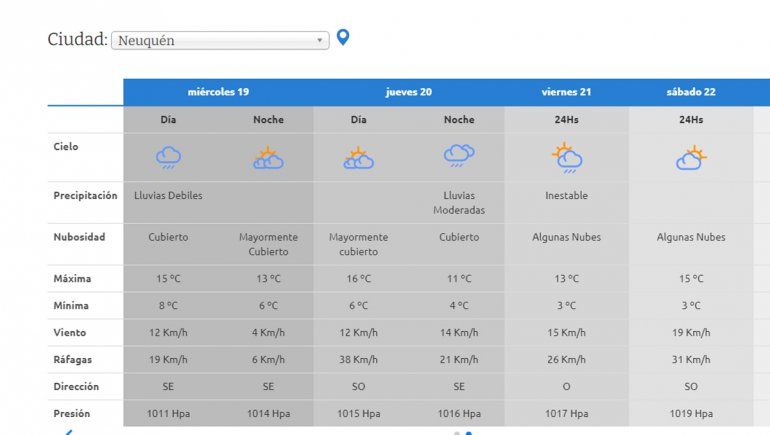Click the sun-and-cloud icon for sábado 22
Screen dimensions: 770x435
(x=691, y=157)
